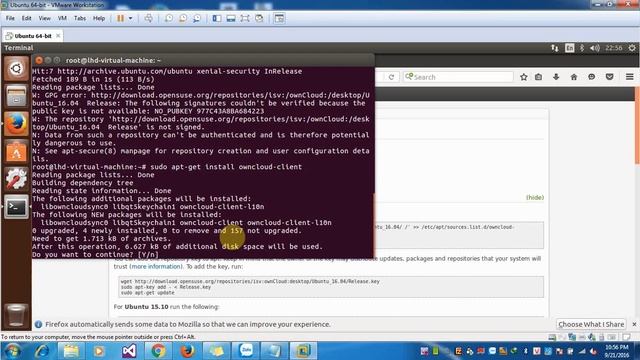Image resolution: width=640 pixels, height=360 pixels.
Task: Show Firefox bookmarks list icon
Action: [538, 77]
